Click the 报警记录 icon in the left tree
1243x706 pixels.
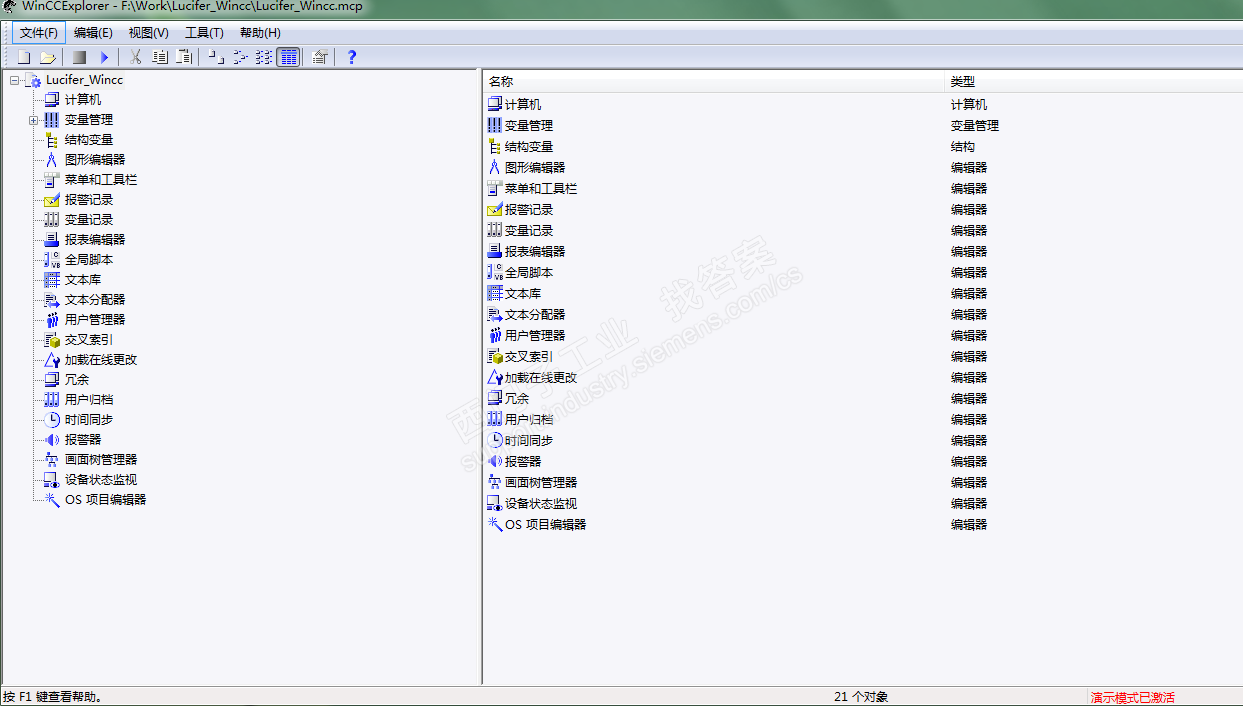pos(52,200)
